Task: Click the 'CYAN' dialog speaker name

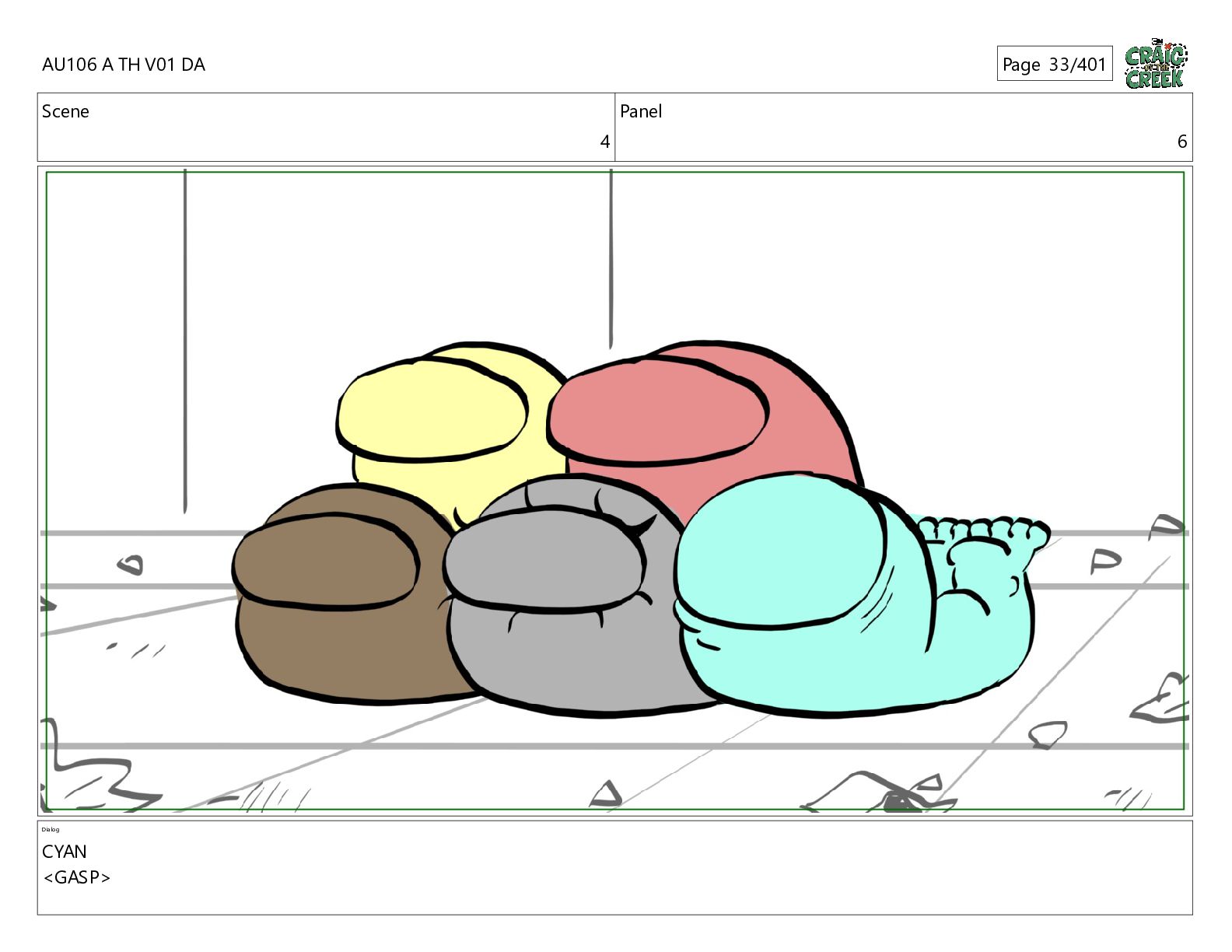Action: tap(65, 852)
